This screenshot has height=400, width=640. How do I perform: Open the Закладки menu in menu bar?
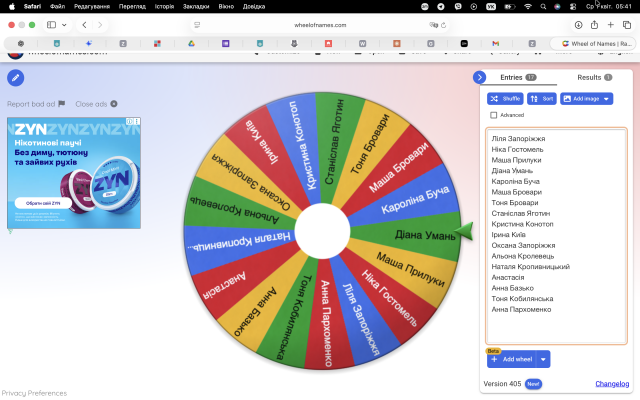(x=196, y=5)
